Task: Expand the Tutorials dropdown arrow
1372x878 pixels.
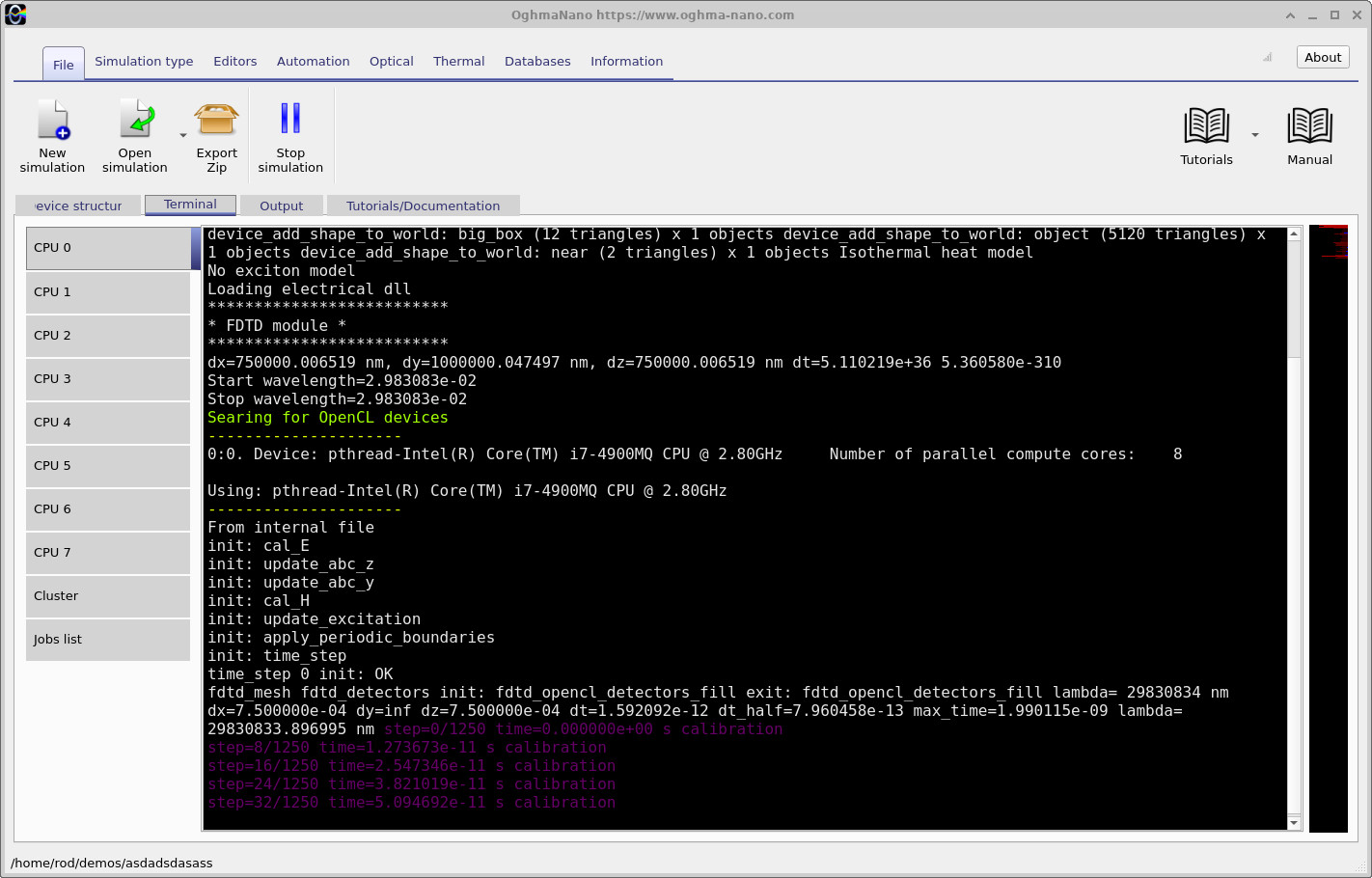Action: [x=1255, y=135]
